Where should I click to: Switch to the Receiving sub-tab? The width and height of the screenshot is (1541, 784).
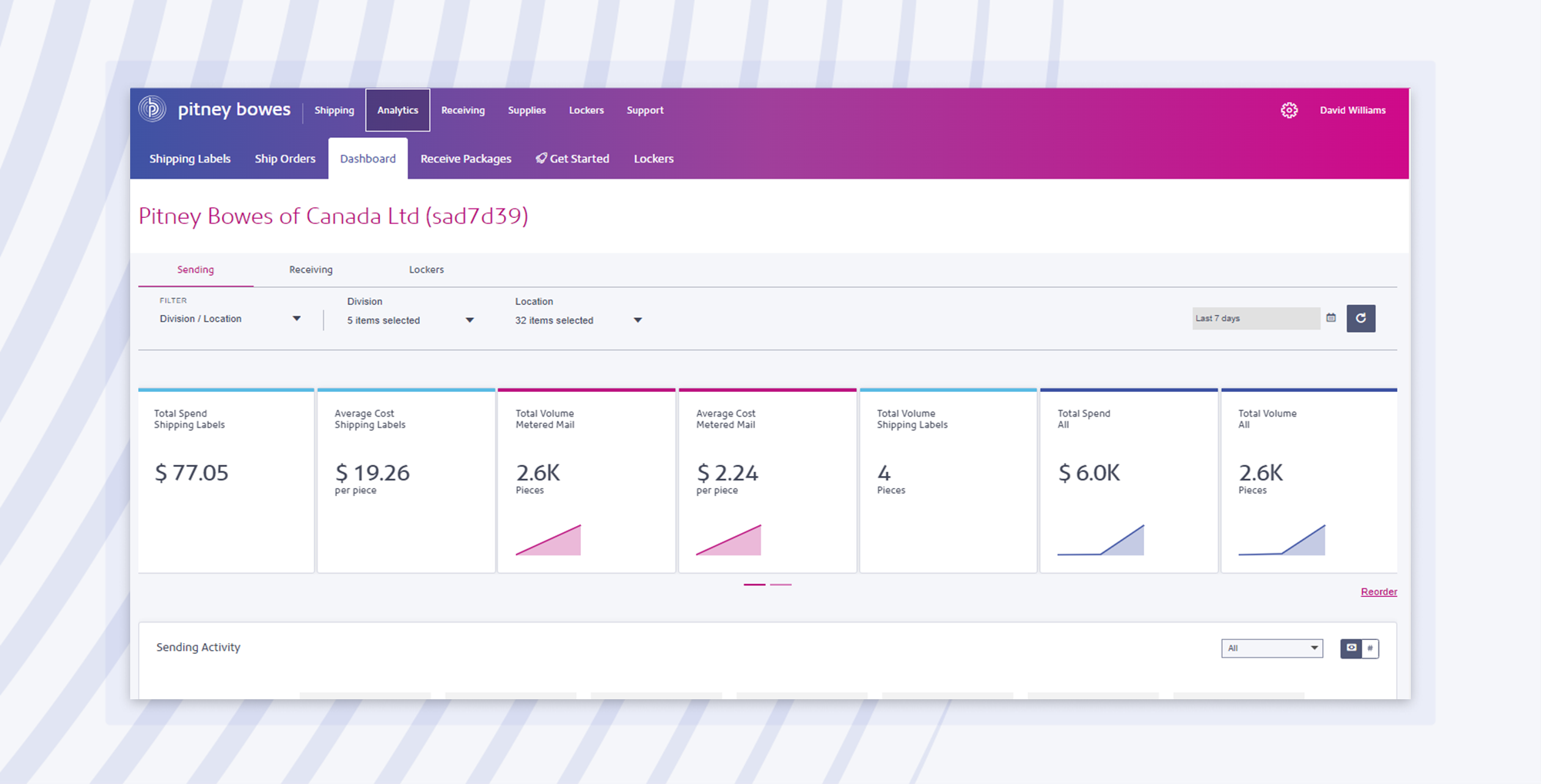click(x=311, y=270)
